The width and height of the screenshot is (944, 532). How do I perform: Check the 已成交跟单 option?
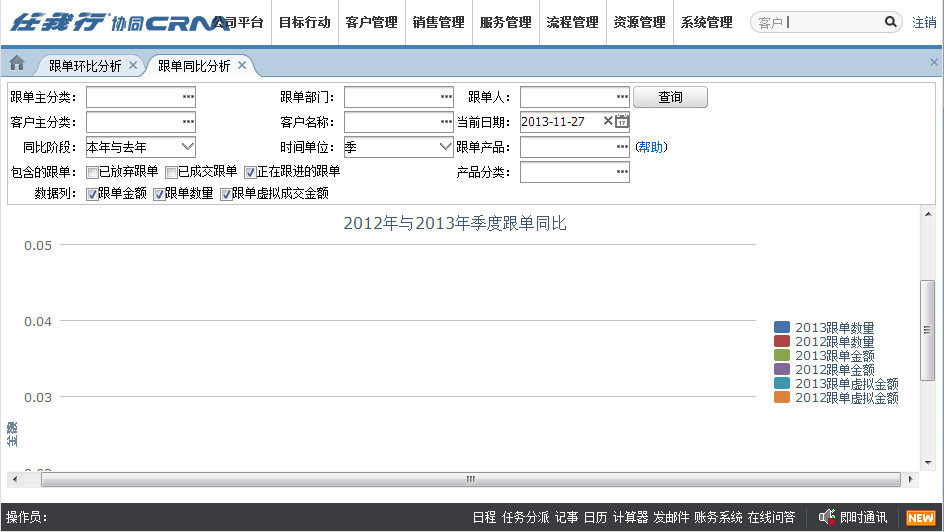pos(171,172)
